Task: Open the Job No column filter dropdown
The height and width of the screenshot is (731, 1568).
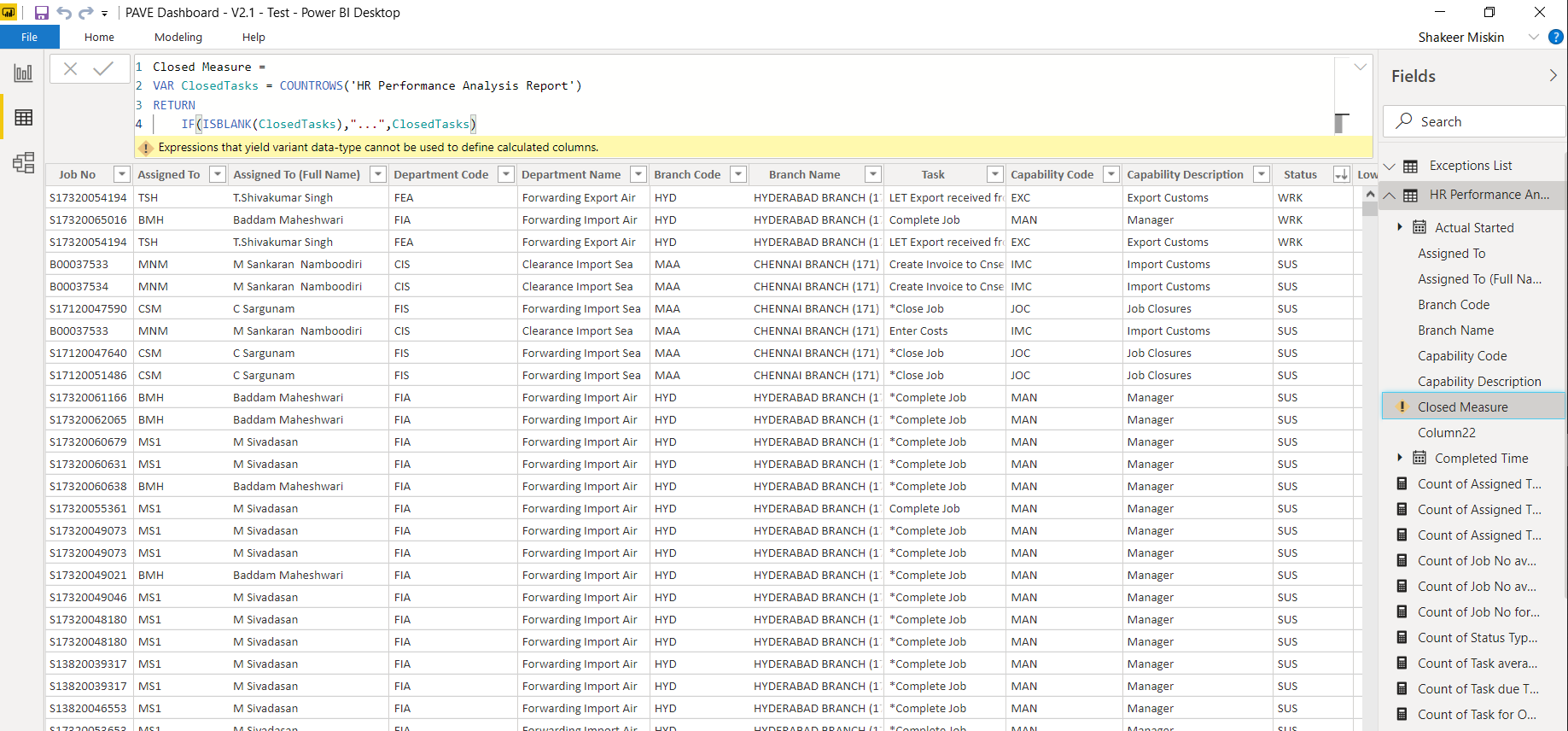Action: coord(121,174)
